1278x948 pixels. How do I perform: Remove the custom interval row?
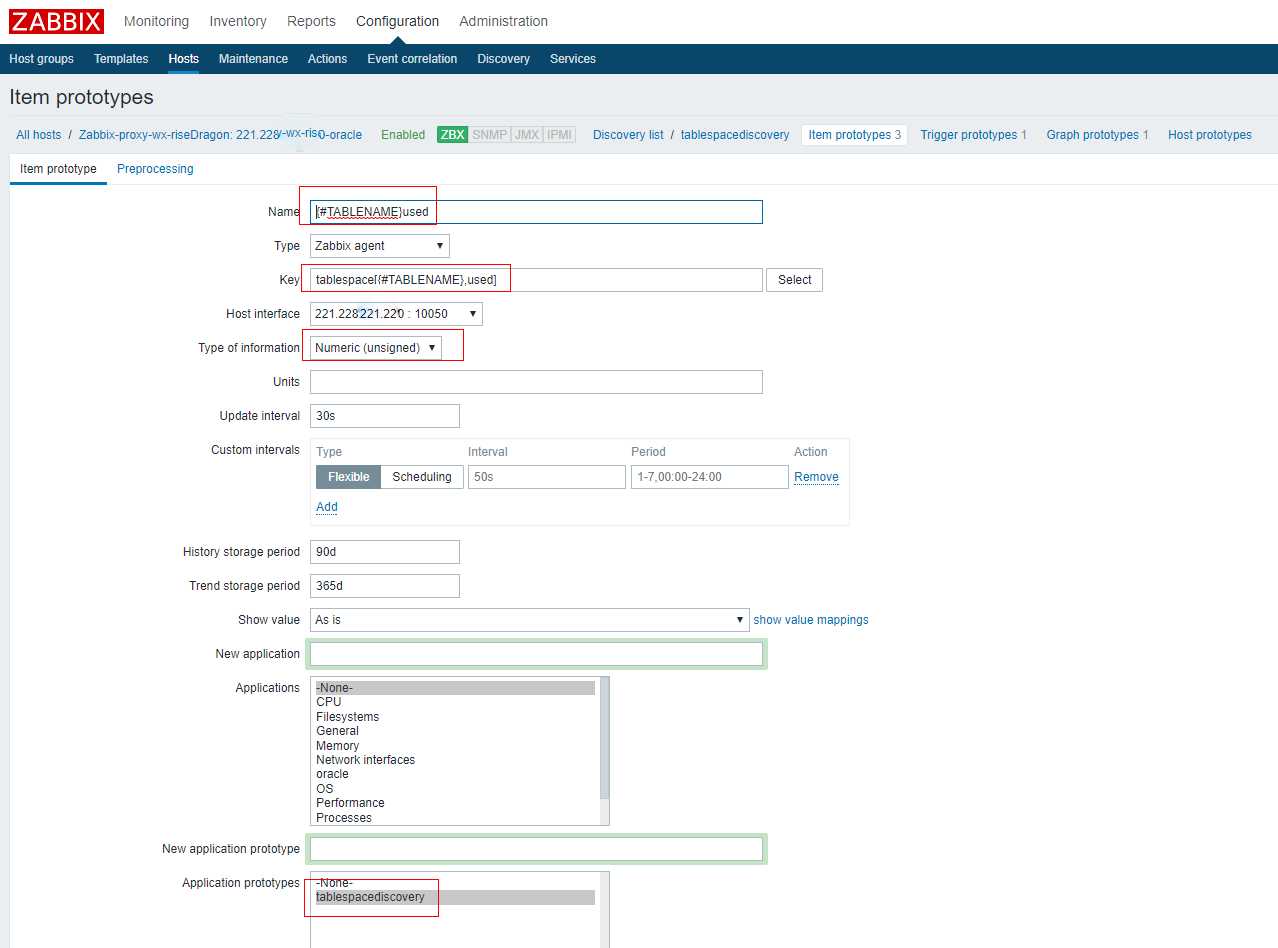(816, 477)
